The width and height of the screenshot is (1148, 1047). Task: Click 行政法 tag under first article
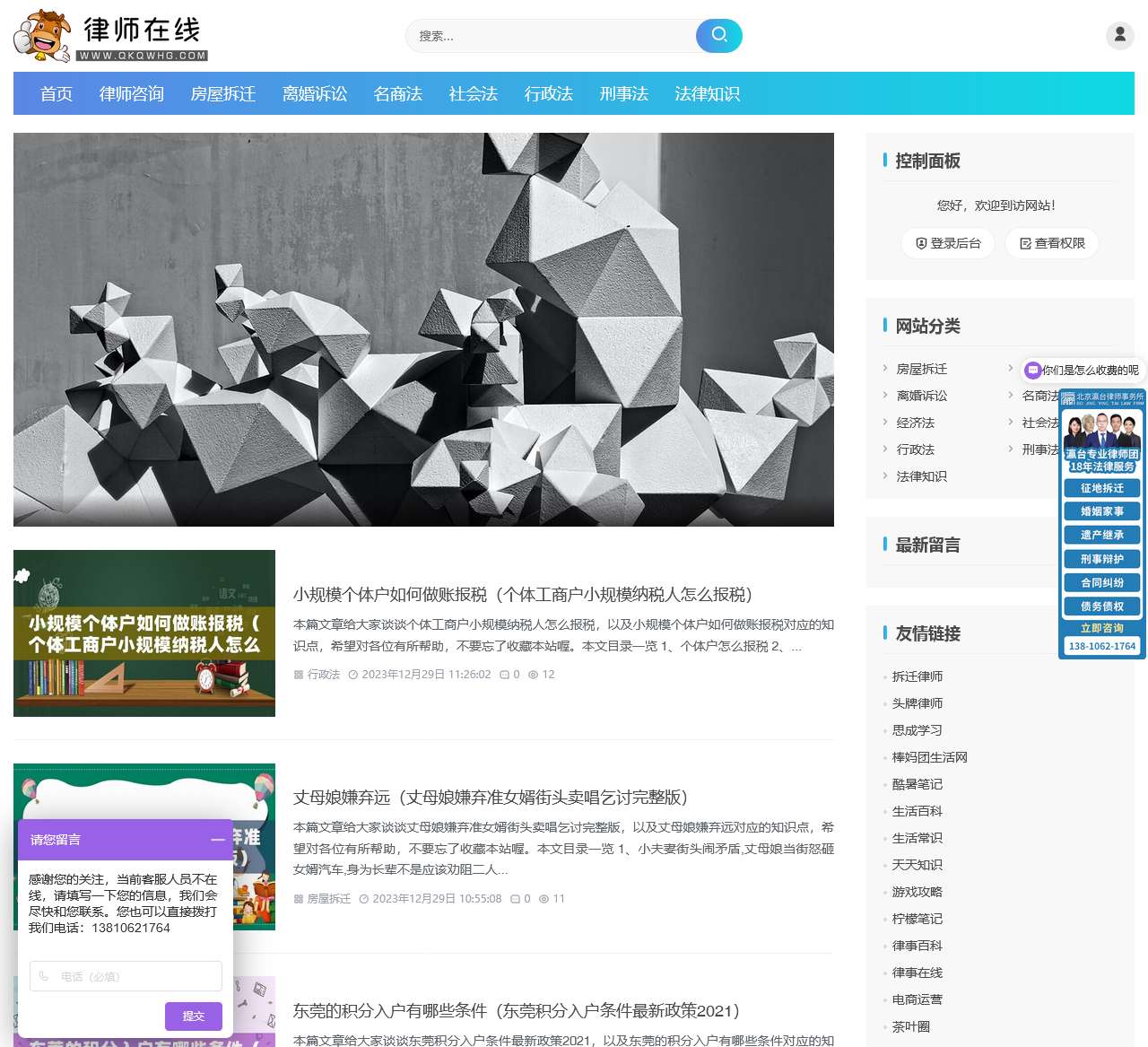coord(324,675)
